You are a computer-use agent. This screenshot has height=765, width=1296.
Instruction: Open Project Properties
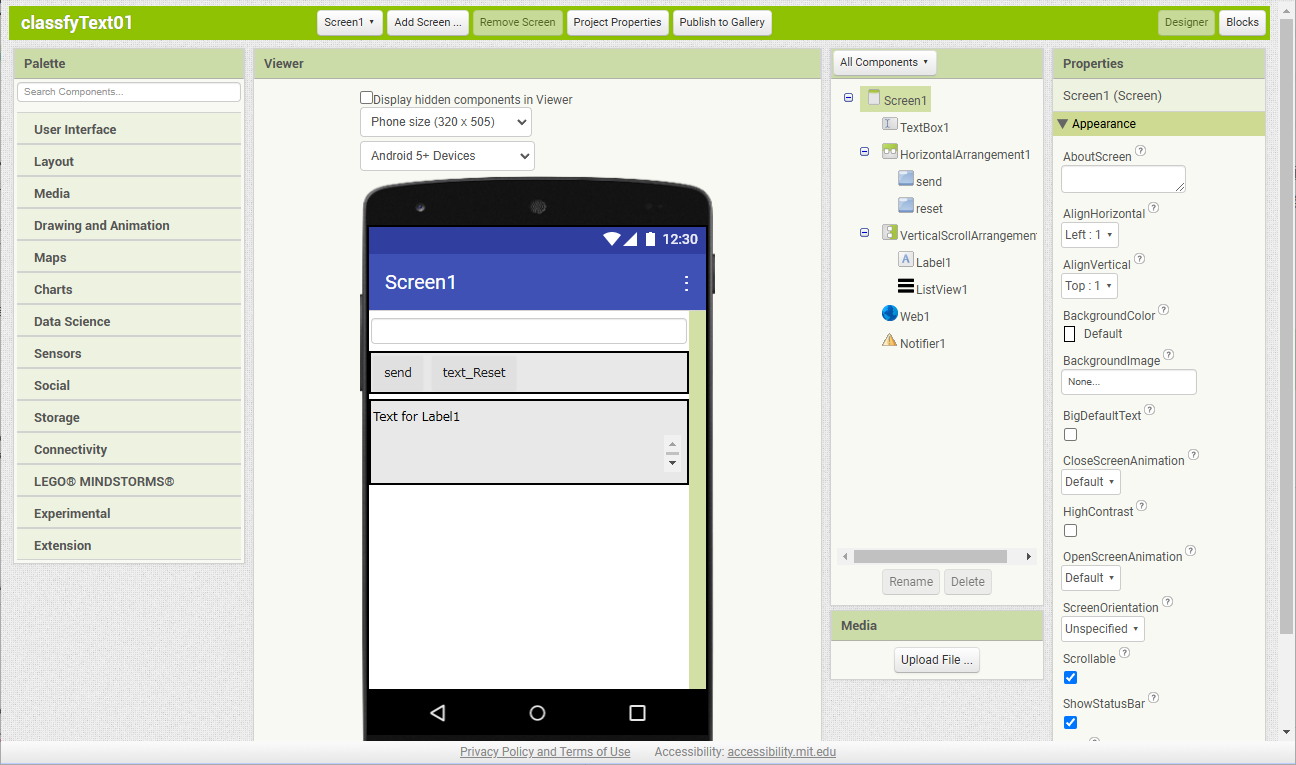pyautogui.click(x=617, y=22)
